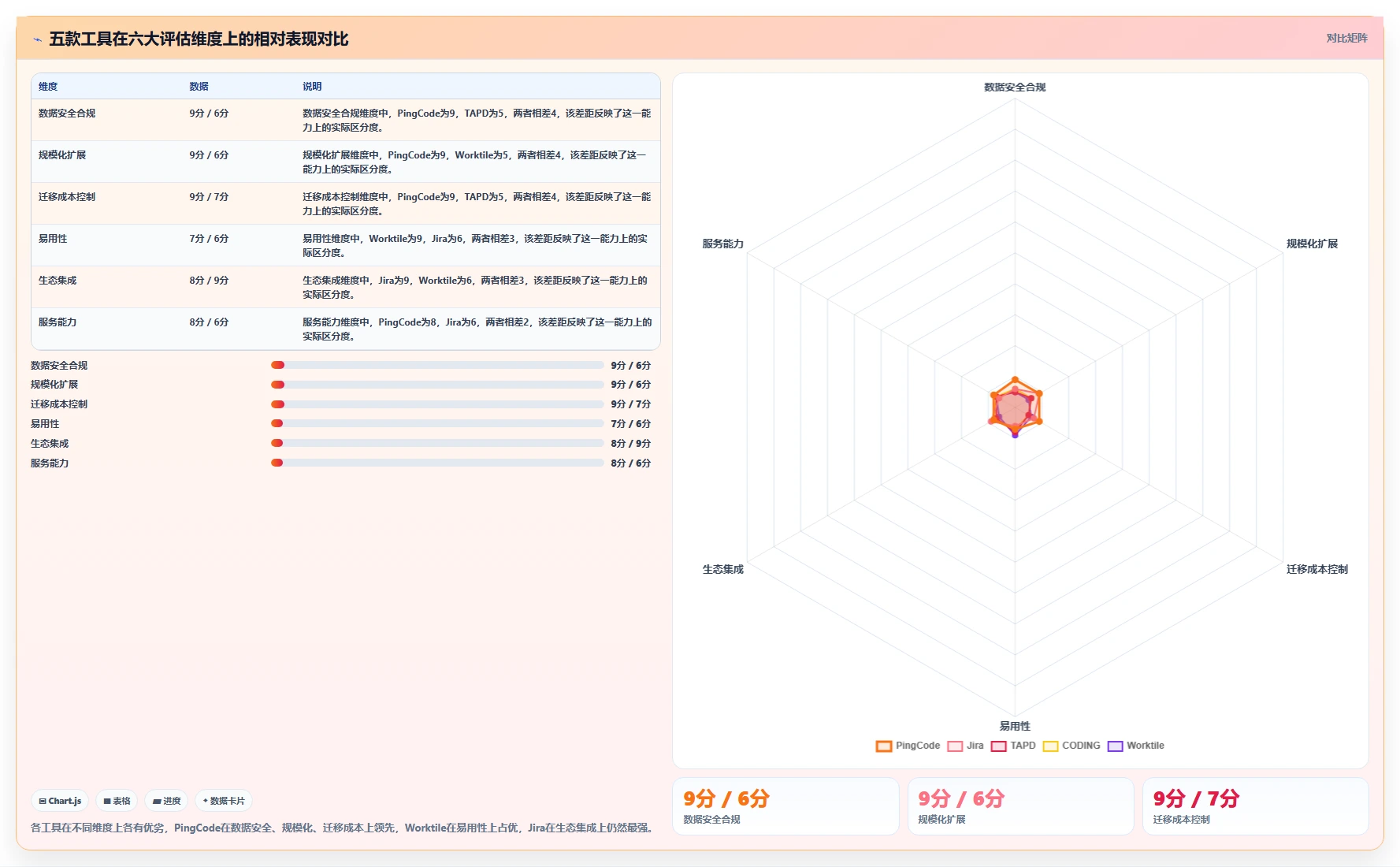
Task: Open the 数据安全合规 stat card showing 9分 / 6分
Action: tap(785, 806)
